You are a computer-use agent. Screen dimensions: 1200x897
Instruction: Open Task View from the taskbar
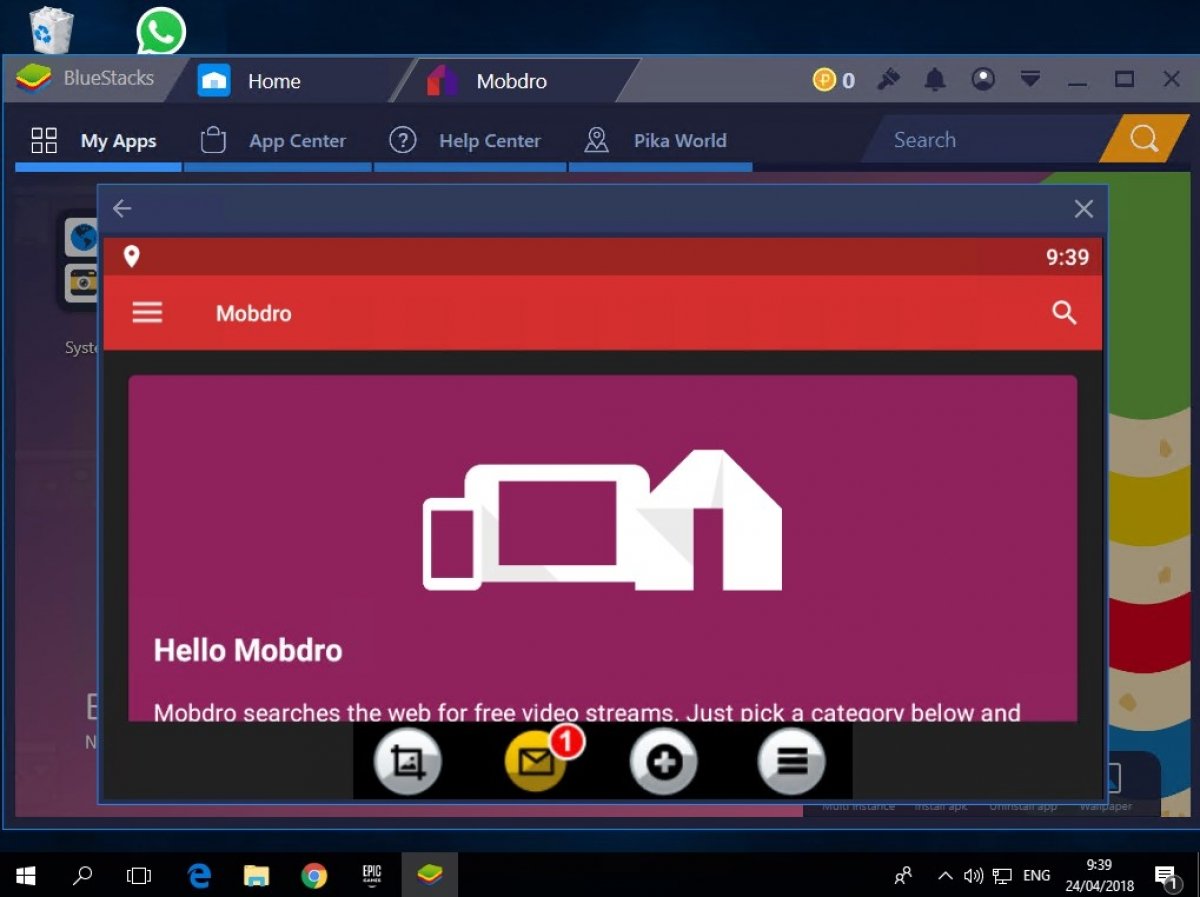(139, 876)
